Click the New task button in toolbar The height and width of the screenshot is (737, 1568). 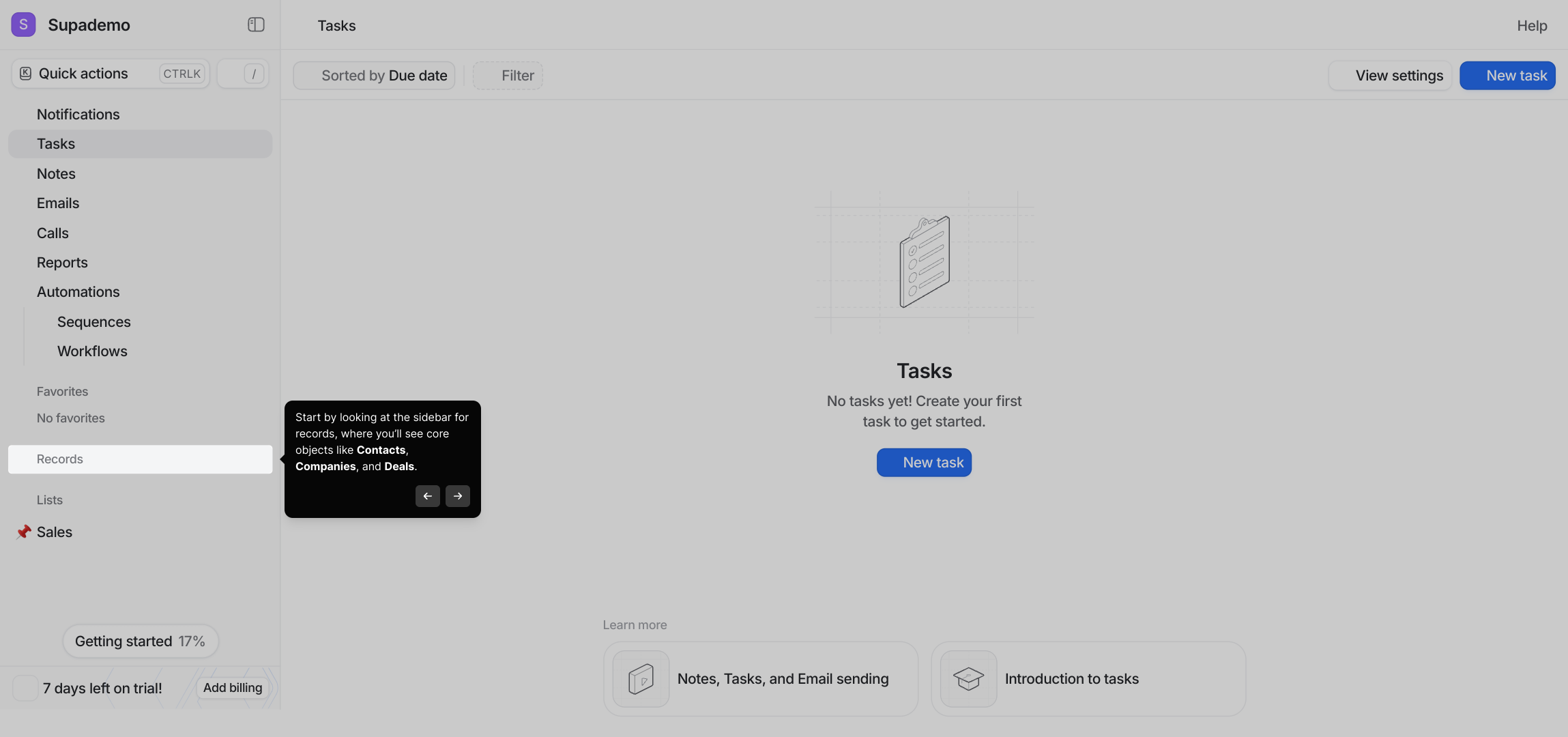[x=1507, y=76]
